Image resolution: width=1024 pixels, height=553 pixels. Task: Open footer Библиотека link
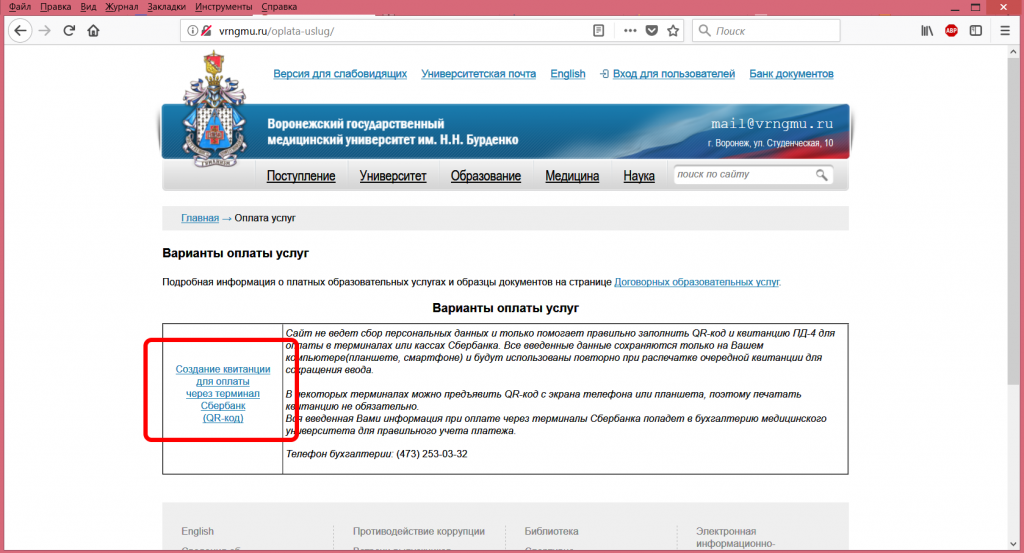(x=551, y=531)
